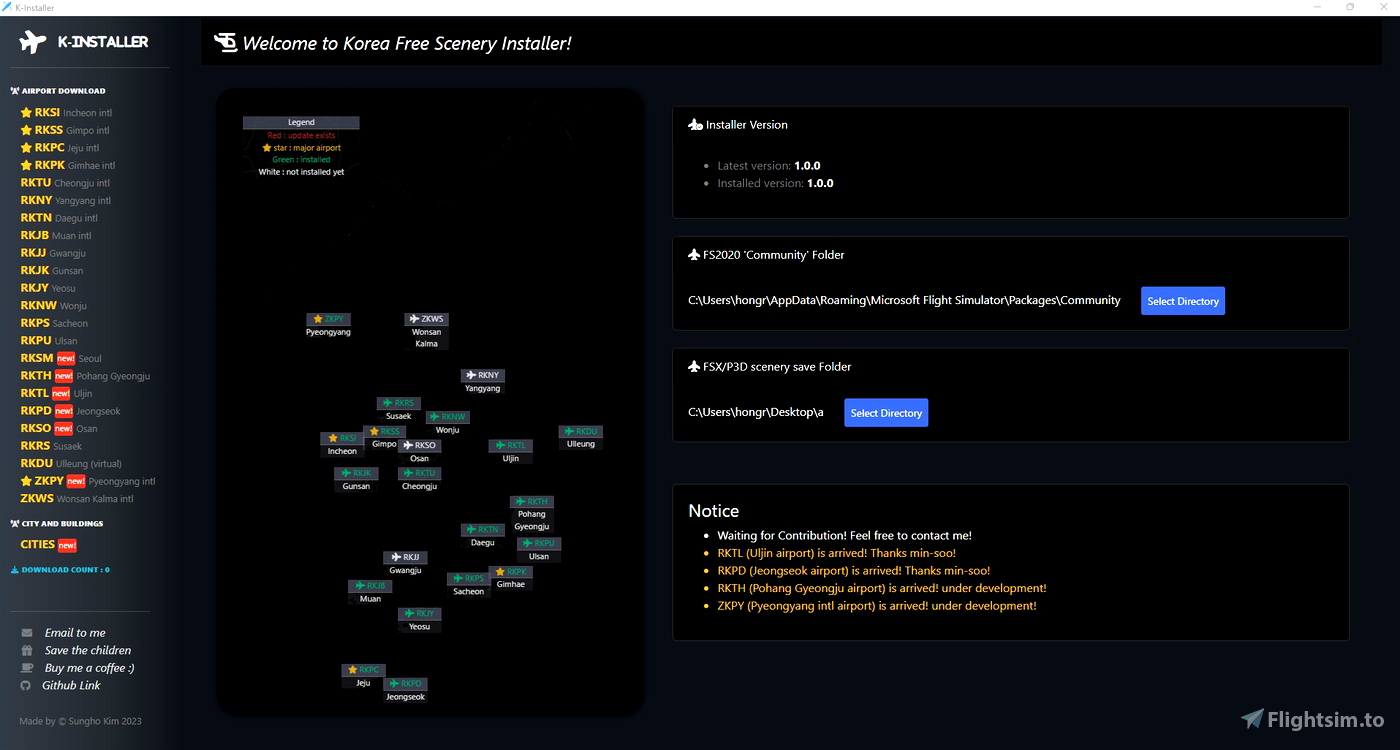
Task: Select the RKPU Ulsan map marker
Action: pyautogui.click(x=539, y=543)
